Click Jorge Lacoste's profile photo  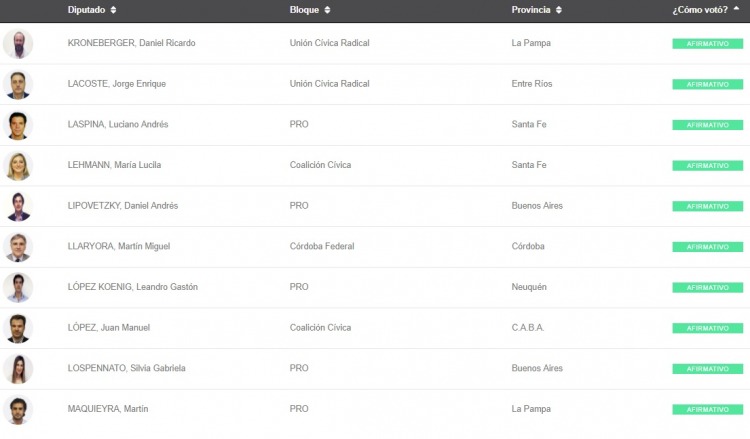pos(18,84)
